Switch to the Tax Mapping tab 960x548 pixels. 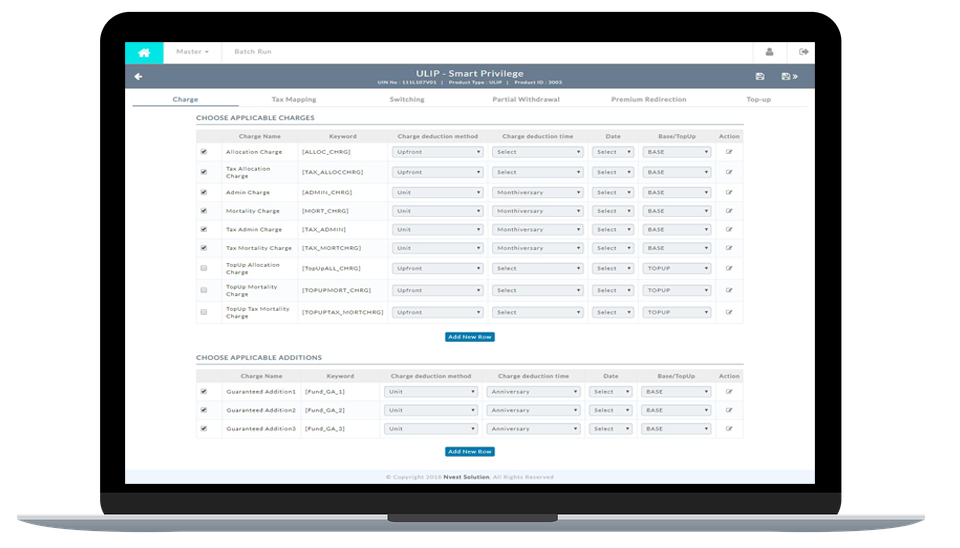pos(293,100)
